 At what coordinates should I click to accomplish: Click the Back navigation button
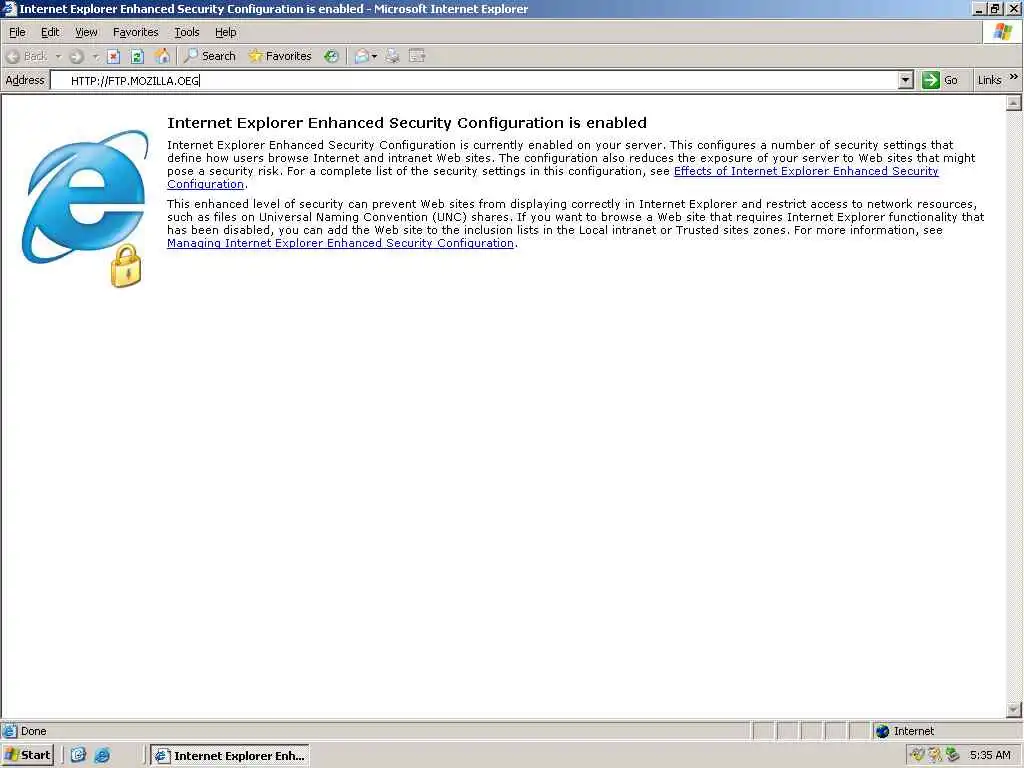click(x=27, y=56)
